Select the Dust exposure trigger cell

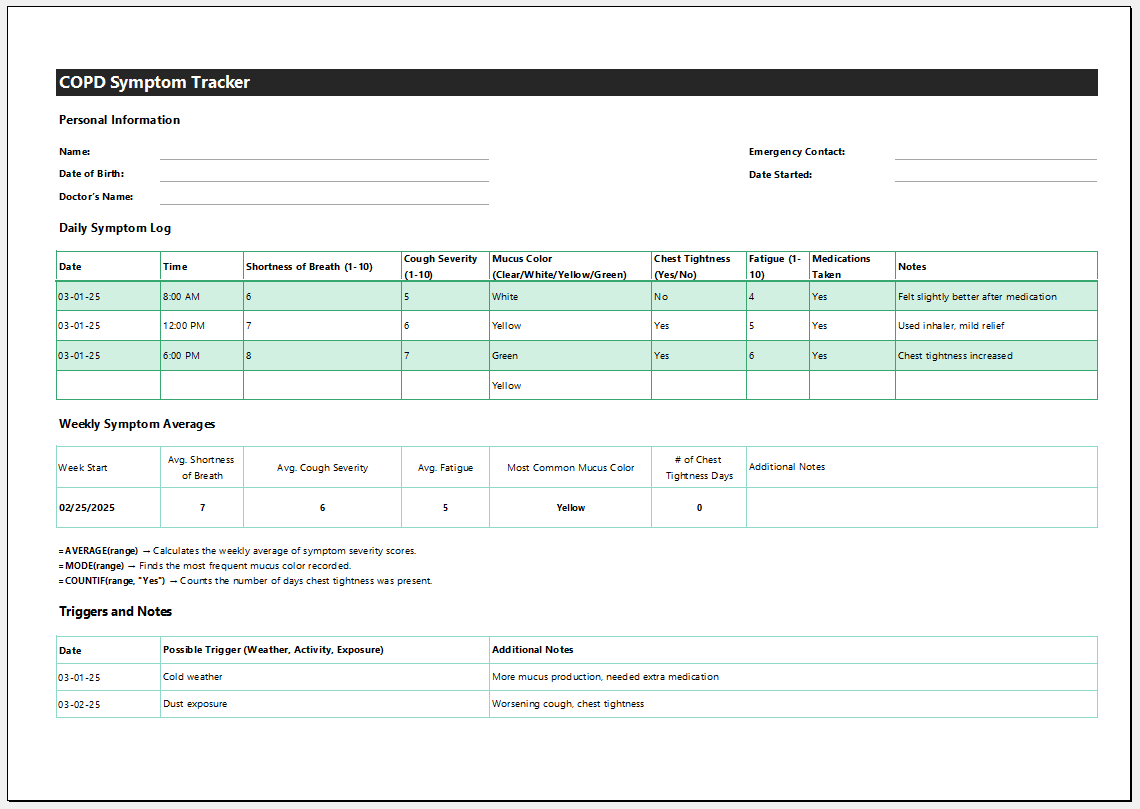coord(324,704)
